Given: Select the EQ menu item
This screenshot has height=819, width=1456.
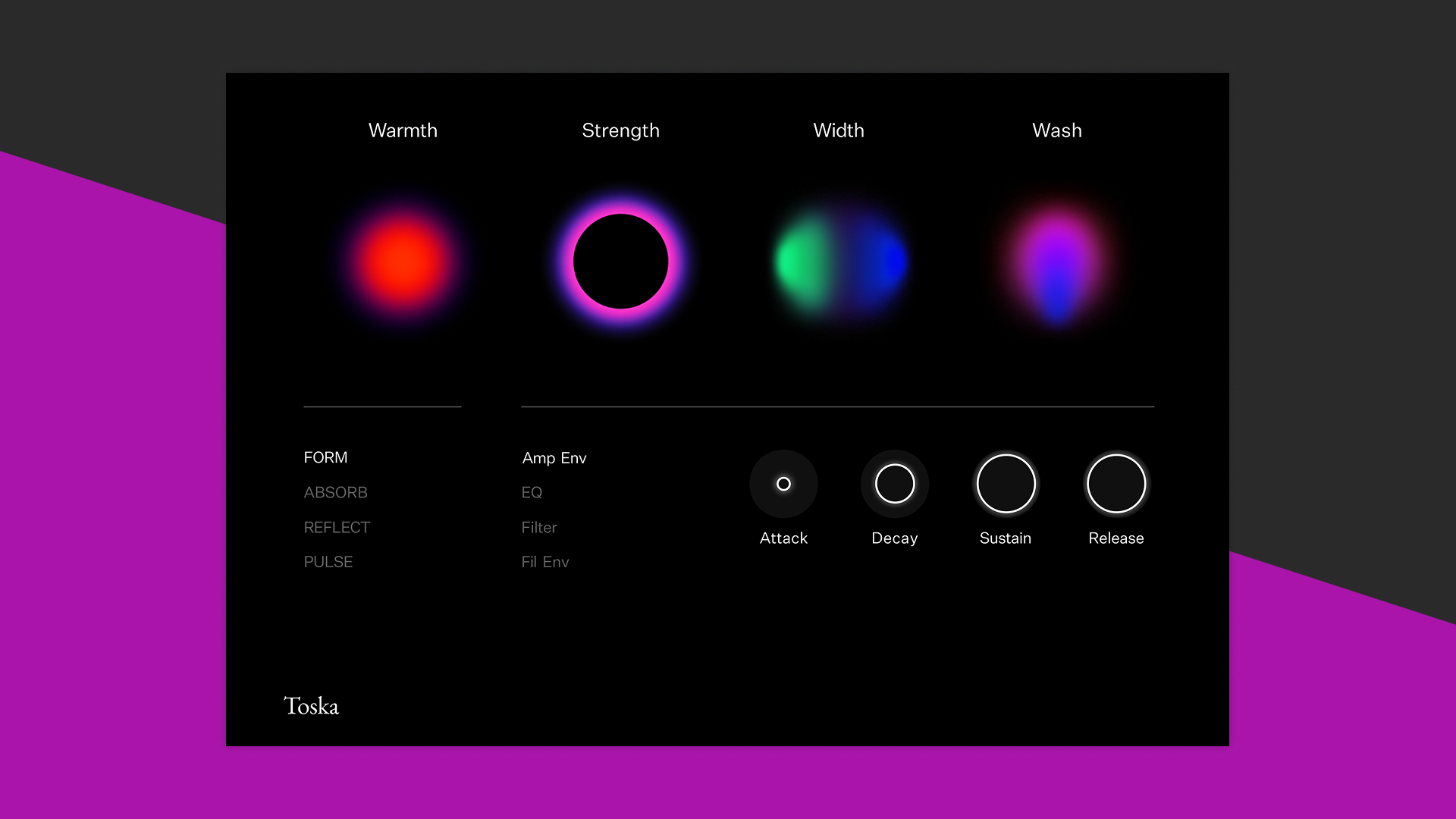Looking at the screenshot, I should click(532, 493).
